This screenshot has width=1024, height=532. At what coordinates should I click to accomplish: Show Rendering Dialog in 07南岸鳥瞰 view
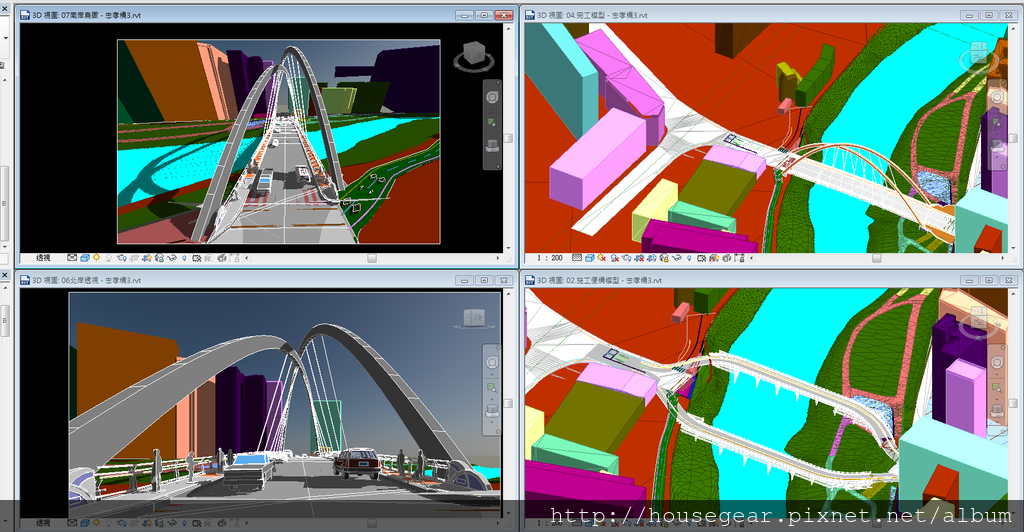pos(122,258)
